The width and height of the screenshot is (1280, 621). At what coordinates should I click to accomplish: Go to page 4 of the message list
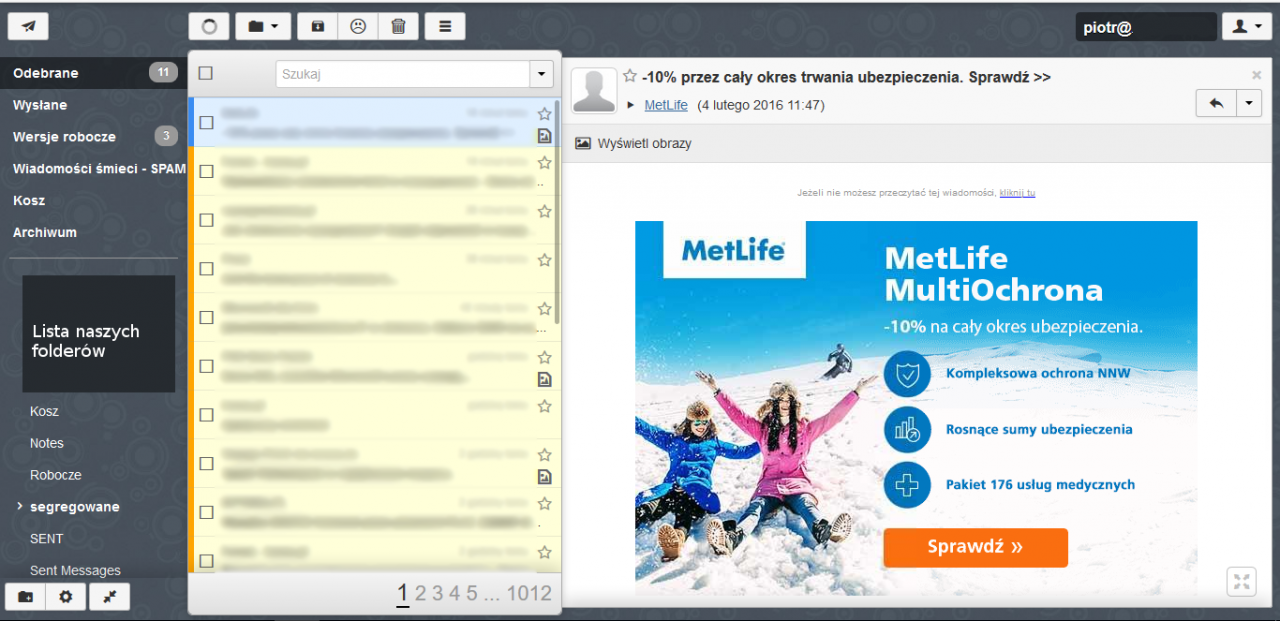[x=455, y=594]
